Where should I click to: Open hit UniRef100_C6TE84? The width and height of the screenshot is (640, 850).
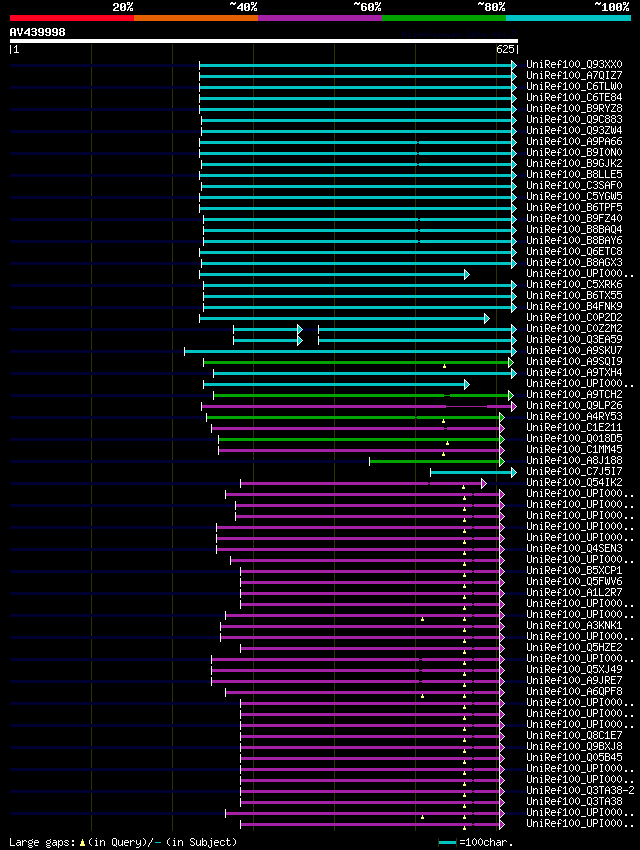574,98
